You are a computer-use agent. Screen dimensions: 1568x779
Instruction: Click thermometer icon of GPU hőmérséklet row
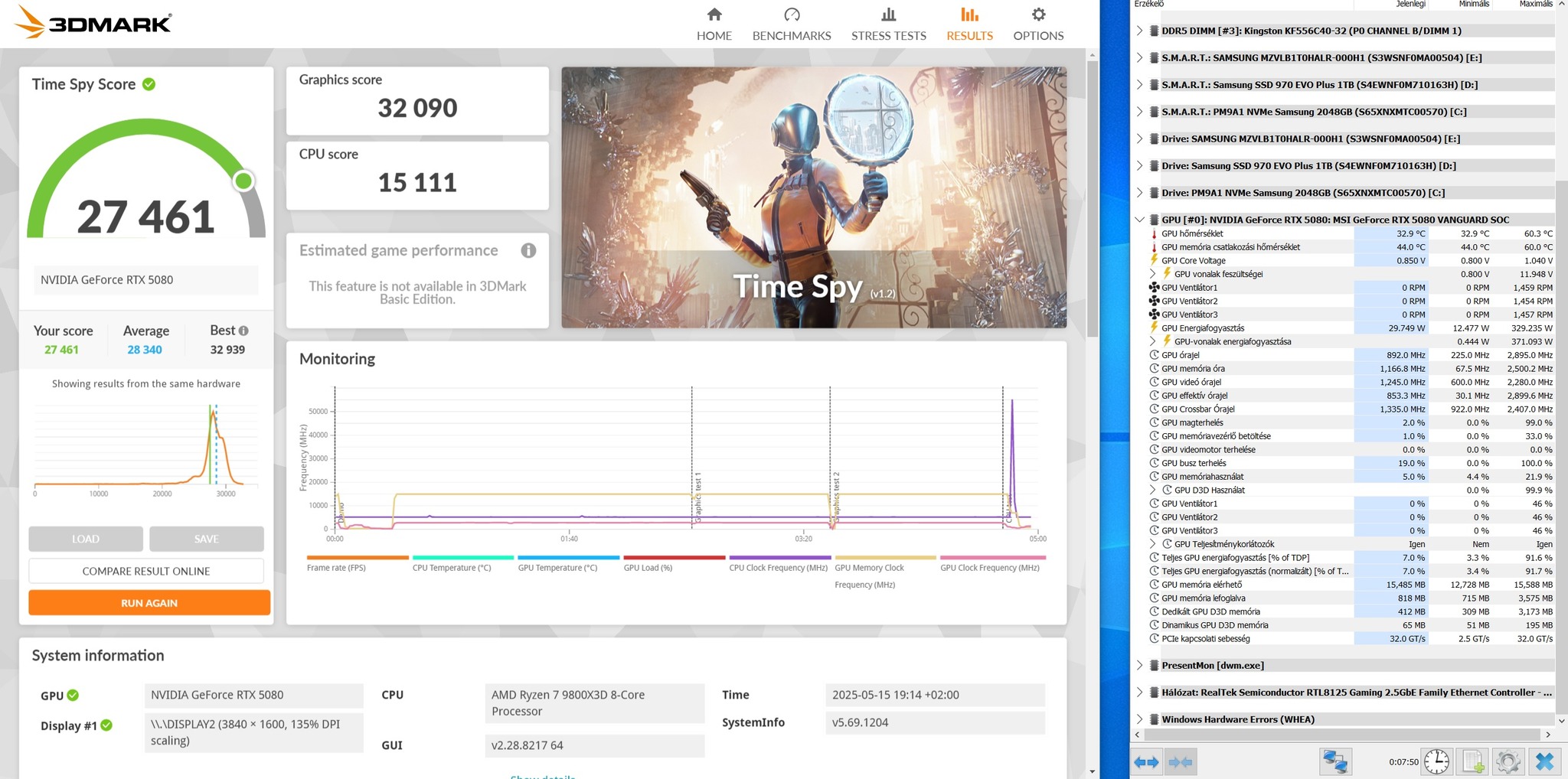click(1154, 233)
